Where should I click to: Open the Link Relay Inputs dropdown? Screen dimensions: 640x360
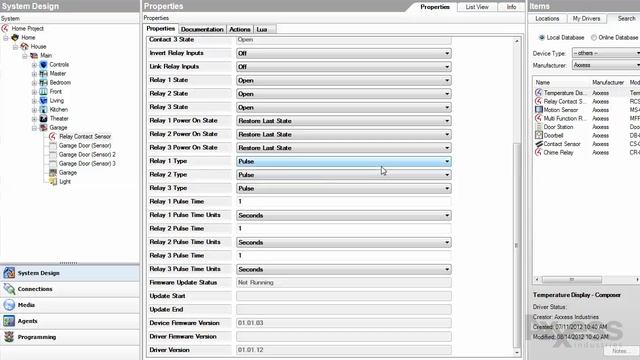click(344, 67)
